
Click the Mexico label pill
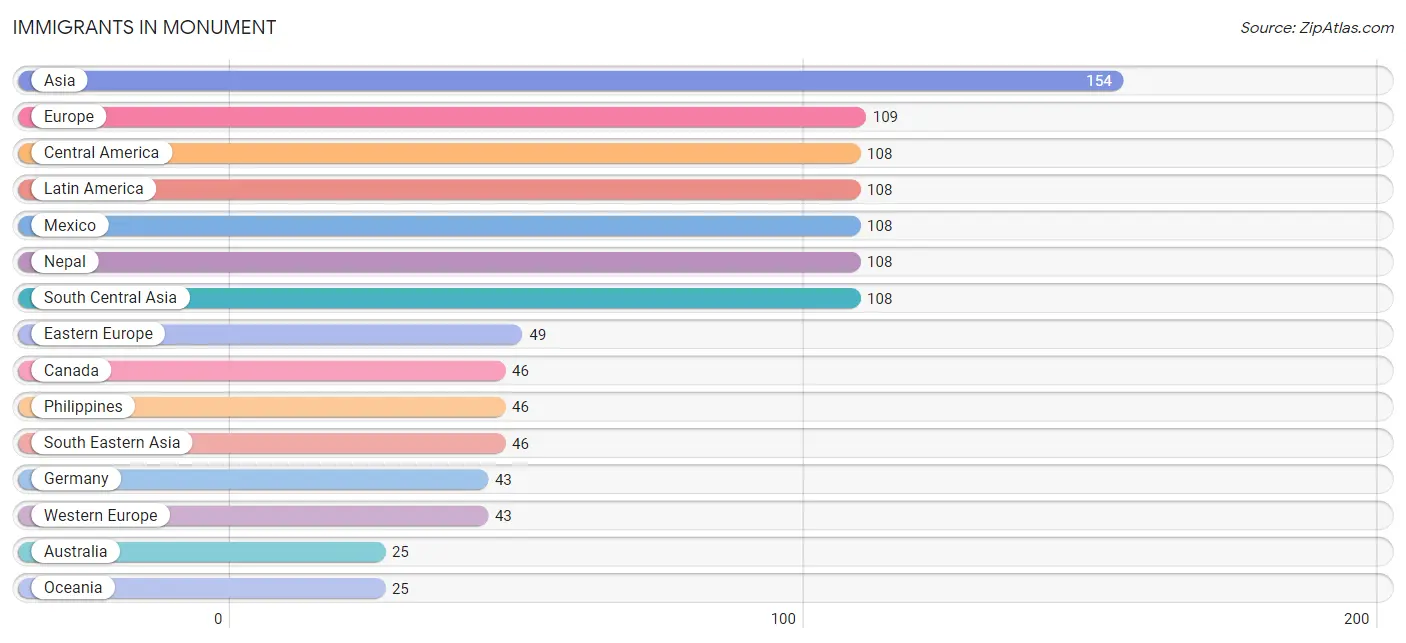[x=70, y=225]
